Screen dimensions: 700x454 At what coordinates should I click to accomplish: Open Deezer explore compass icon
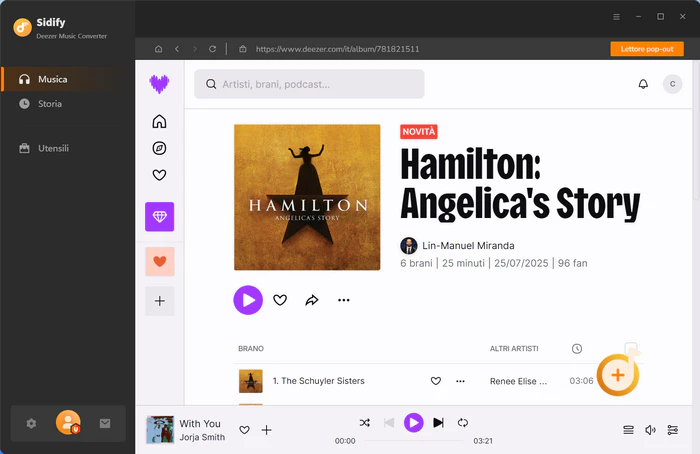[x=159, y=148]
